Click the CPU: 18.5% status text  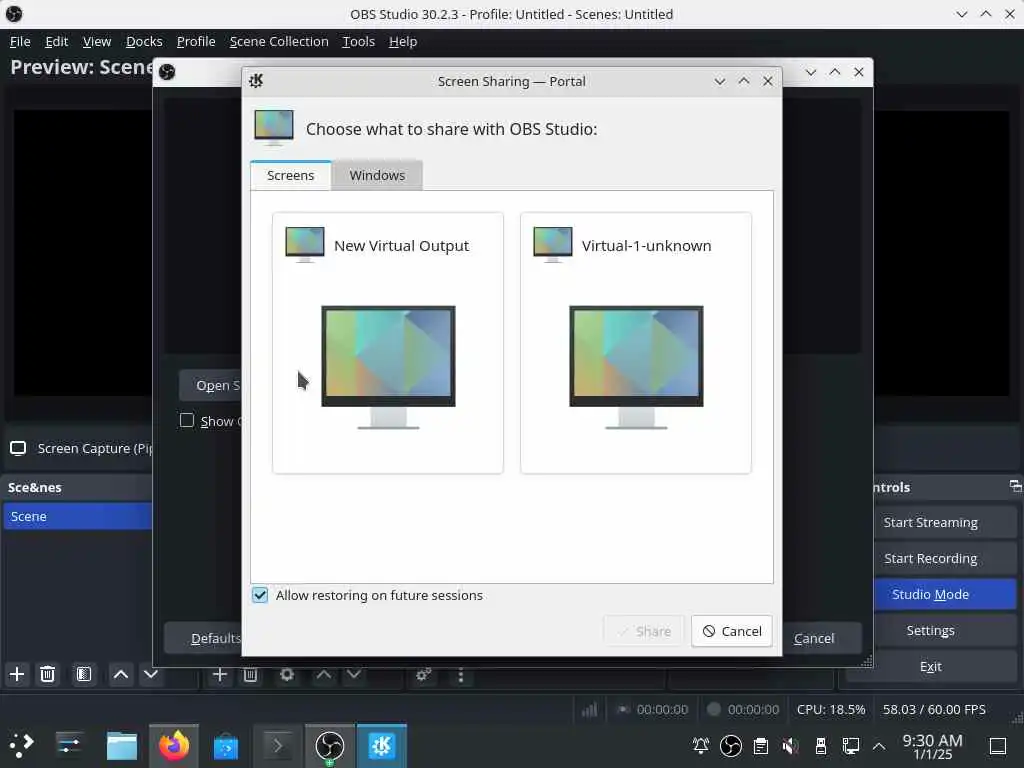coord(831,709)
